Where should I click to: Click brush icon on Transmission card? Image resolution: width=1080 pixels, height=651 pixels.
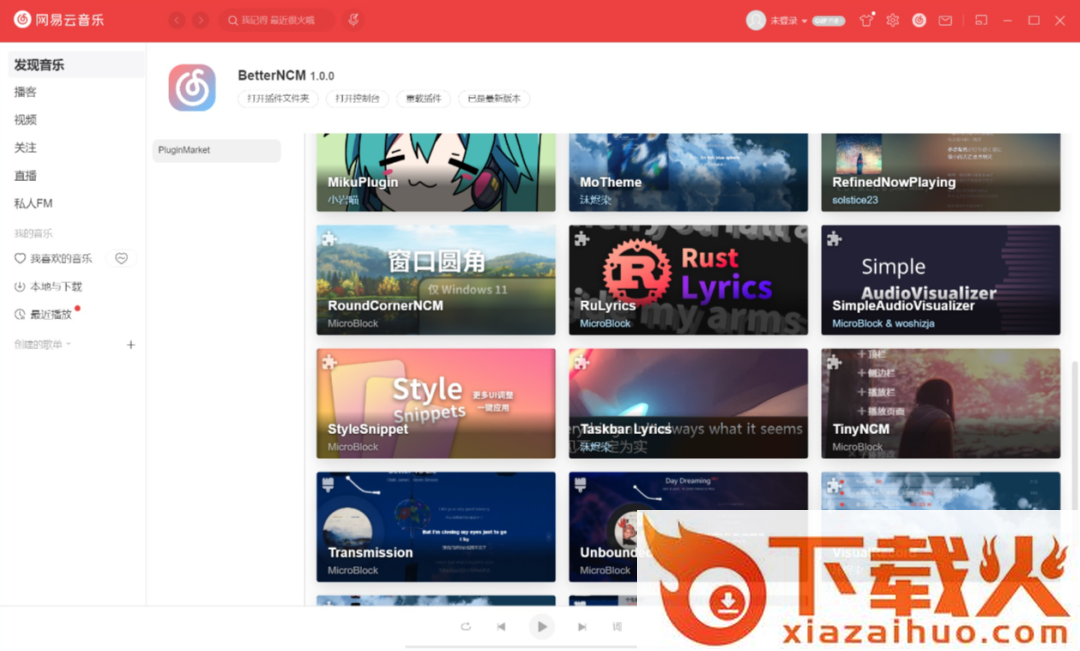328,485
